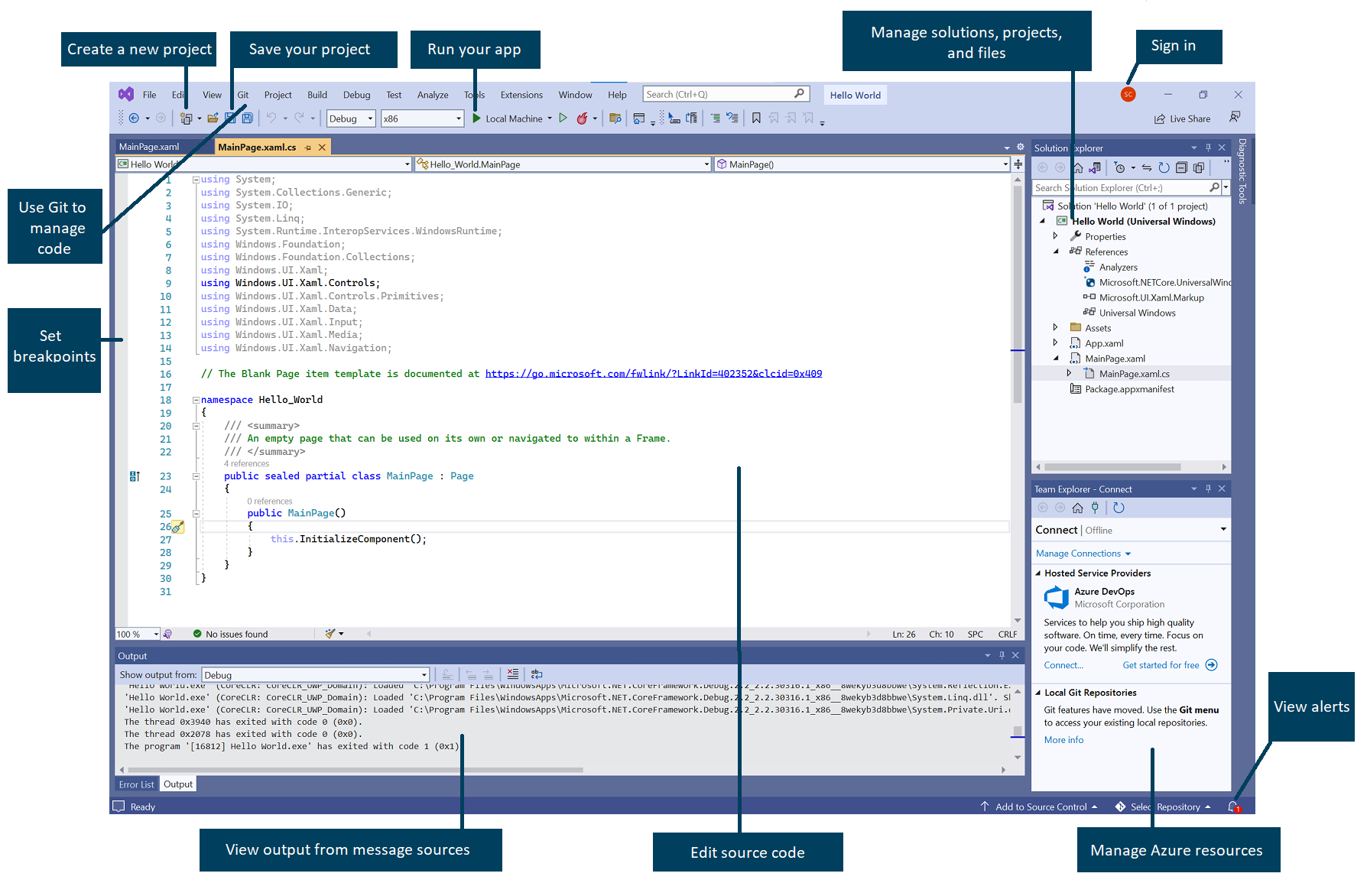This screenshot has width=1367, height=896.
Task: Collapse namespace Hello_World outlining box
Action: pos(196,400)
